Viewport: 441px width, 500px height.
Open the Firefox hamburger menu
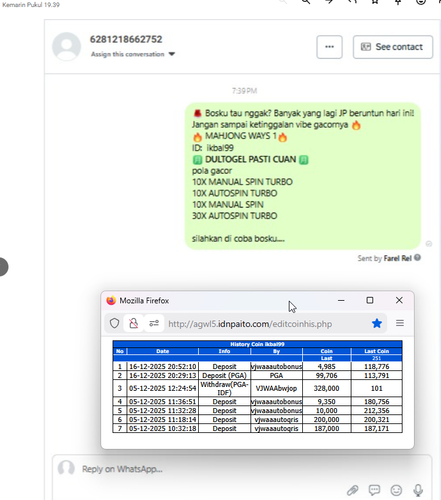(x=400, y=323)
